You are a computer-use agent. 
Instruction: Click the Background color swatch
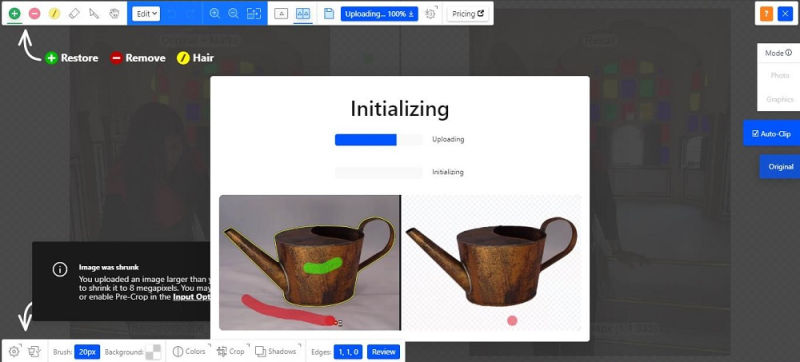click(x=153, y=352)
